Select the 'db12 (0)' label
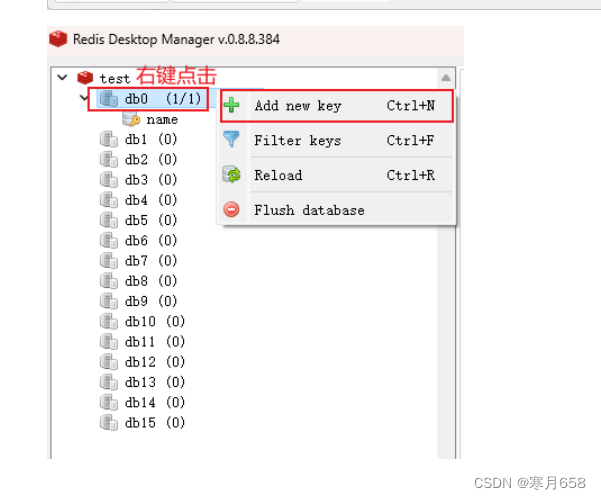 [x=155, y=362]
